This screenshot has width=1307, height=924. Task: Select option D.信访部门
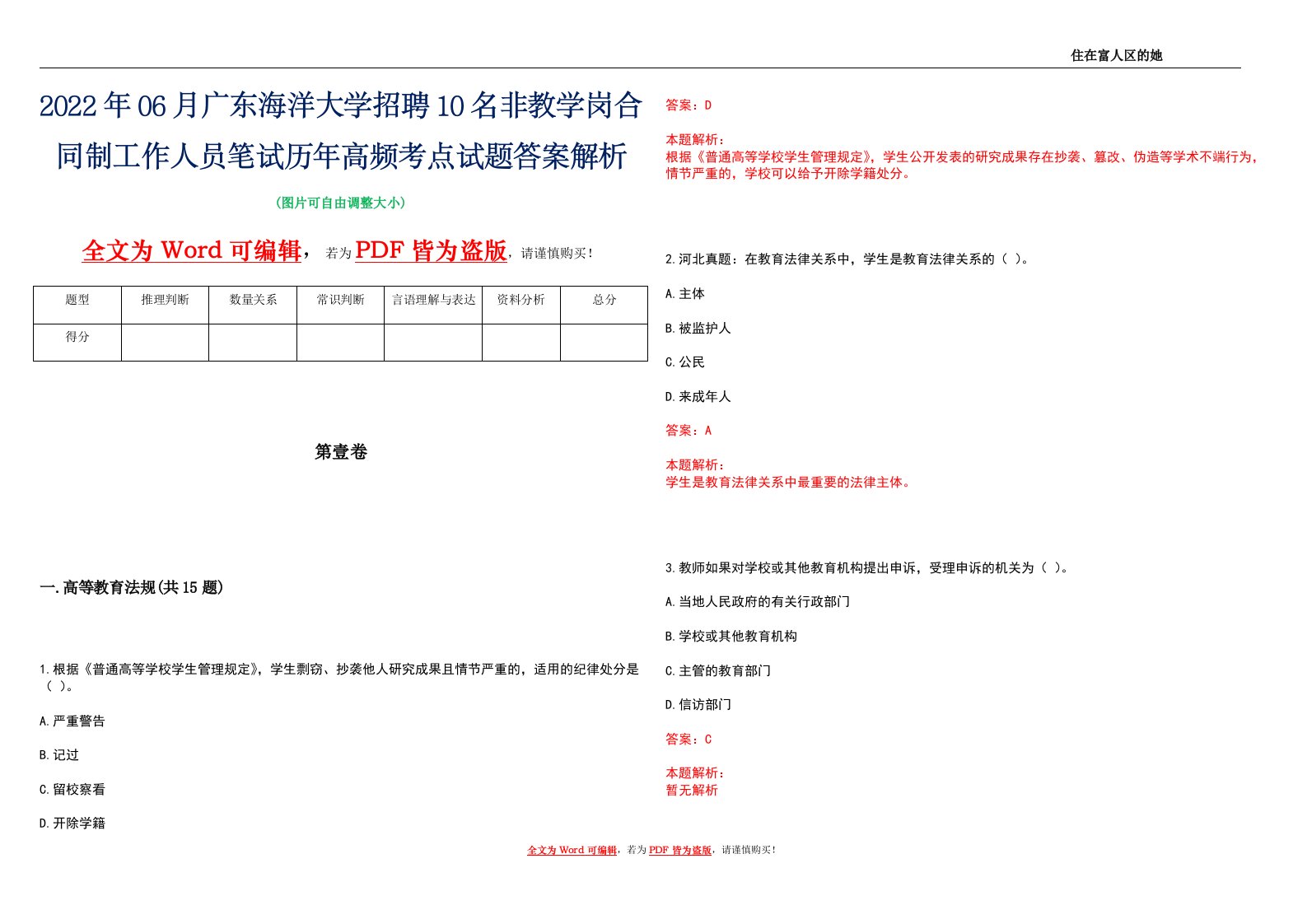[x=698, y=705]
